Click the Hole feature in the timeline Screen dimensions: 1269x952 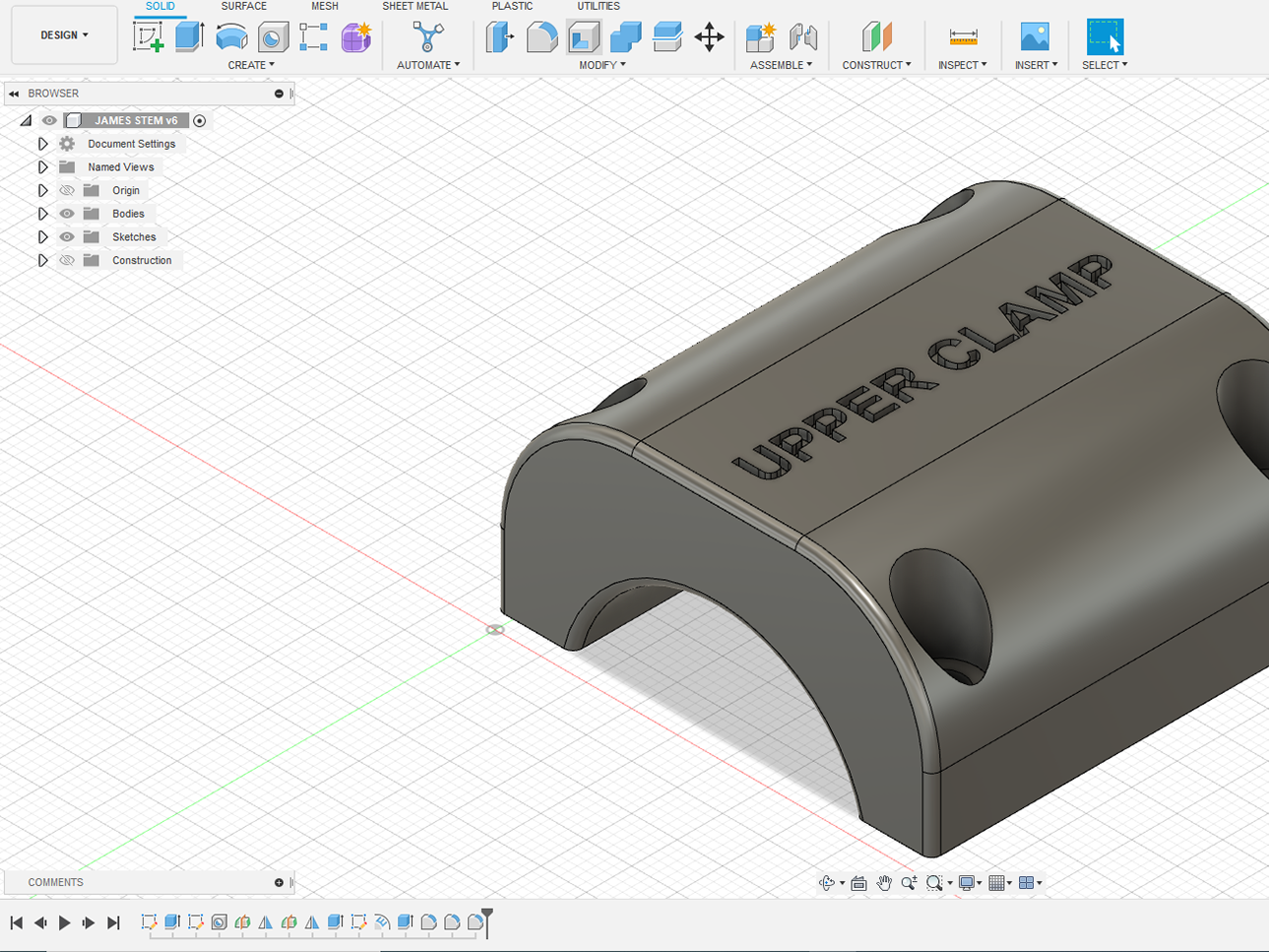[x=220, y=922]
